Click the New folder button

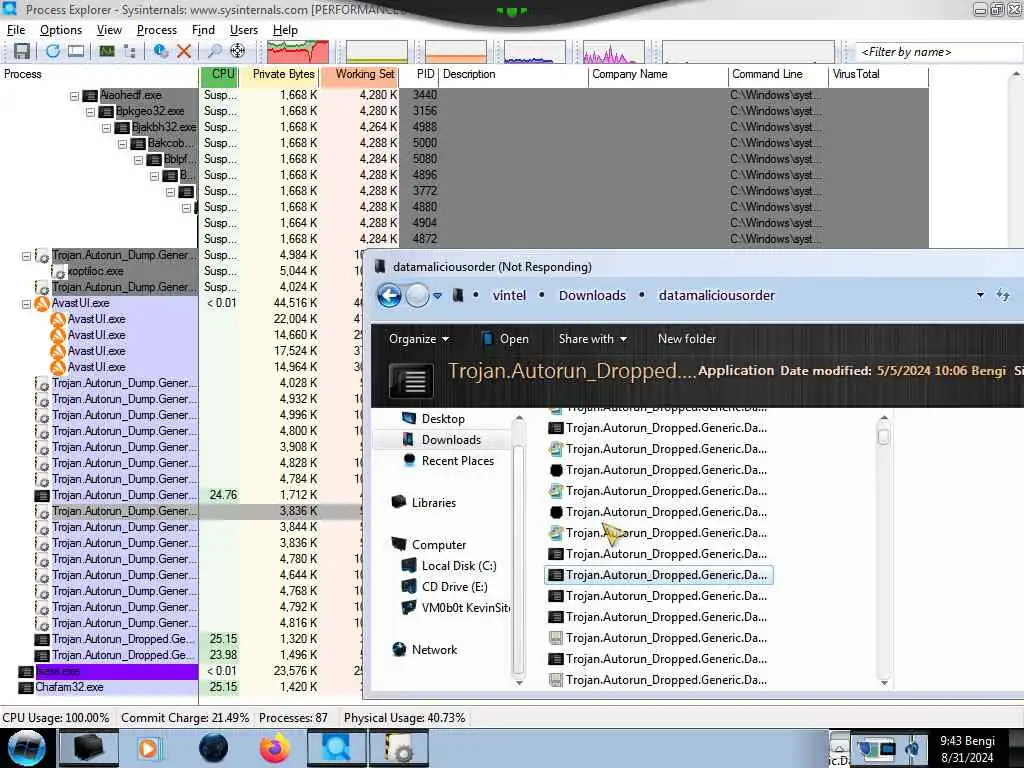[x=686, y=339]
